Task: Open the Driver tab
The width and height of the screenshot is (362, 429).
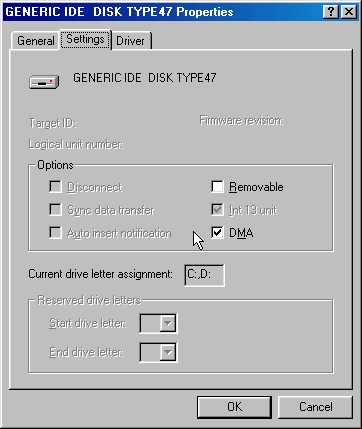Action: point(131,41)
